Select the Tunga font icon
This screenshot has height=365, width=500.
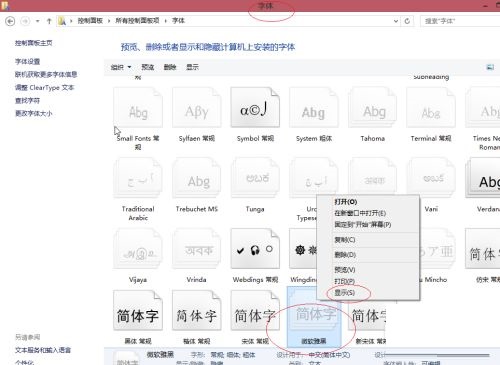click(x=255, y=178)
